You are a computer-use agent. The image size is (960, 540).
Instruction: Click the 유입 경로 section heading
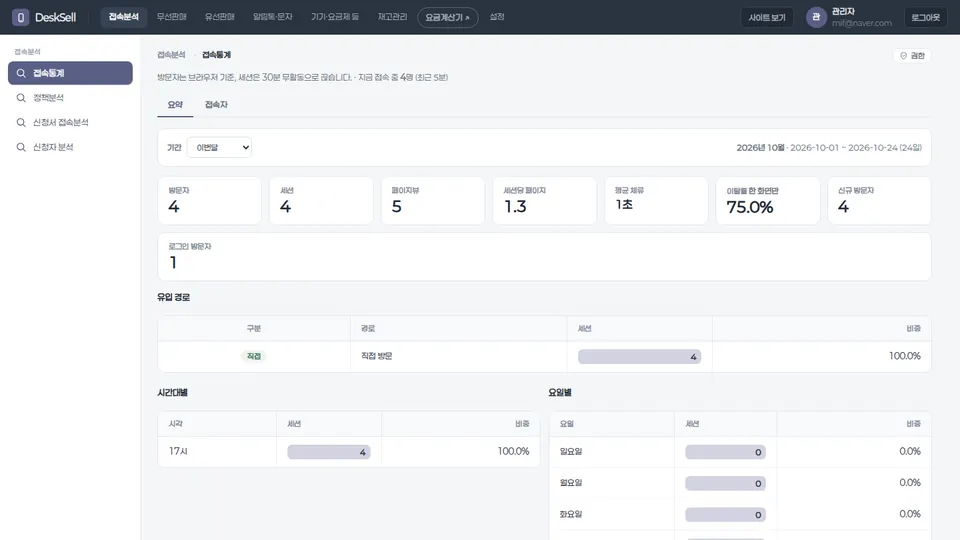173,298
